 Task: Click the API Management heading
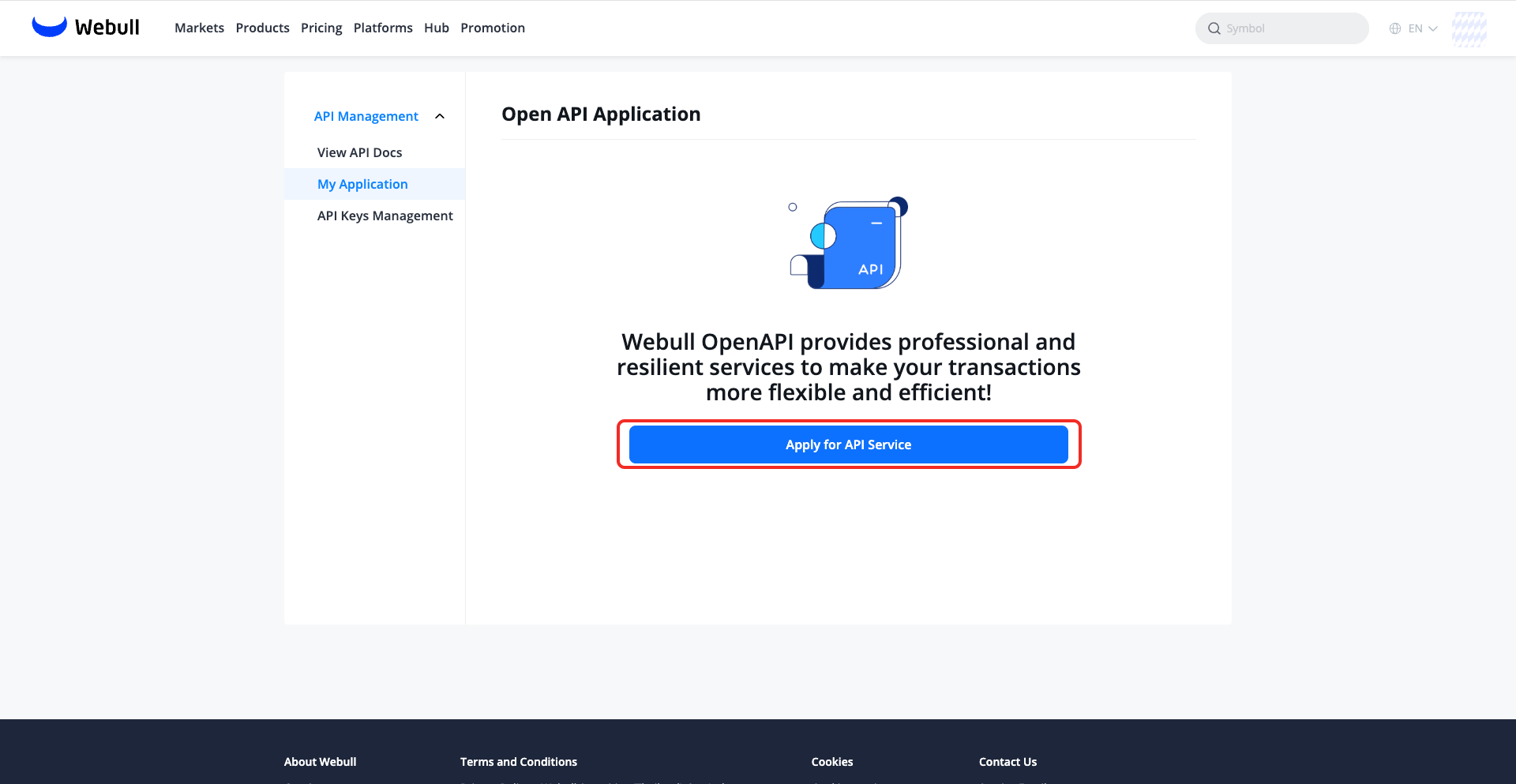click(x=366, y=116)
